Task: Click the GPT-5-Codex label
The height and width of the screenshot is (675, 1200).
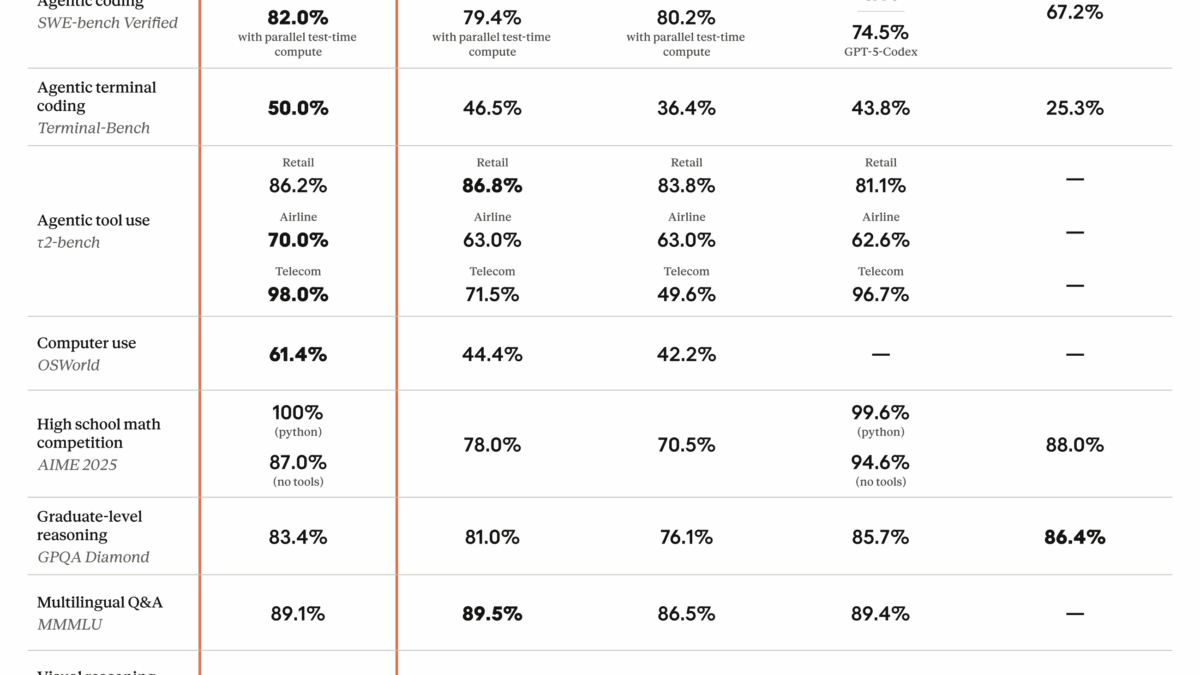Action: coord(880,52)
